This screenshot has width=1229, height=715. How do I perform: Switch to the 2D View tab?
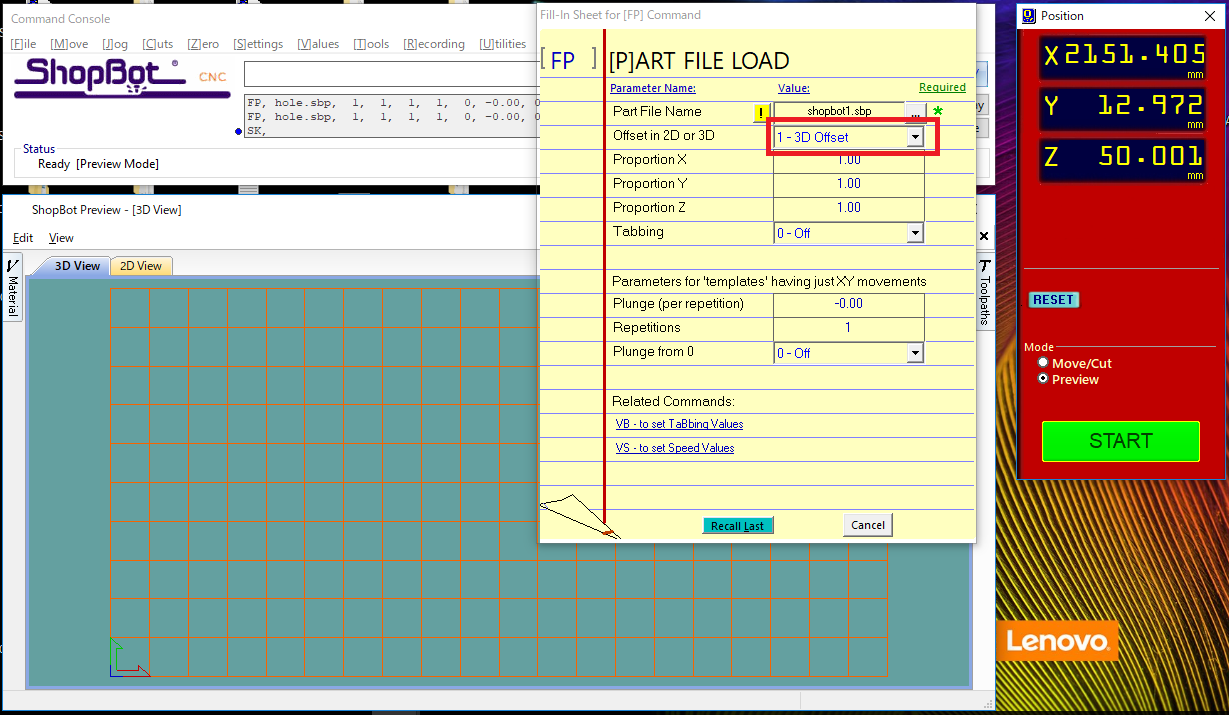pyautogui.click(x=141, y=266)
